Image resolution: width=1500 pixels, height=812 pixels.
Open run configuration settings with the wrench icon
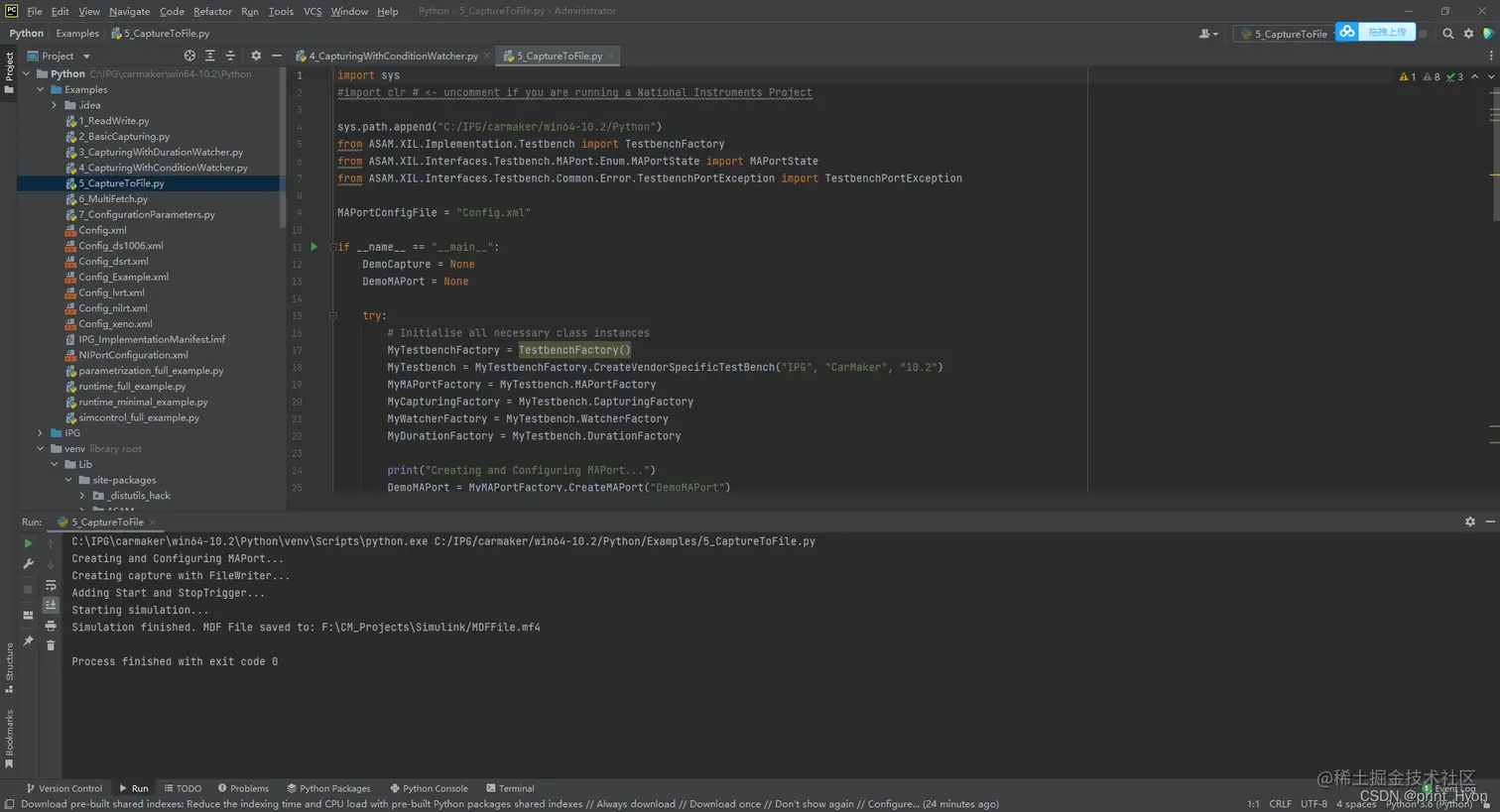[x=28, y=564]
